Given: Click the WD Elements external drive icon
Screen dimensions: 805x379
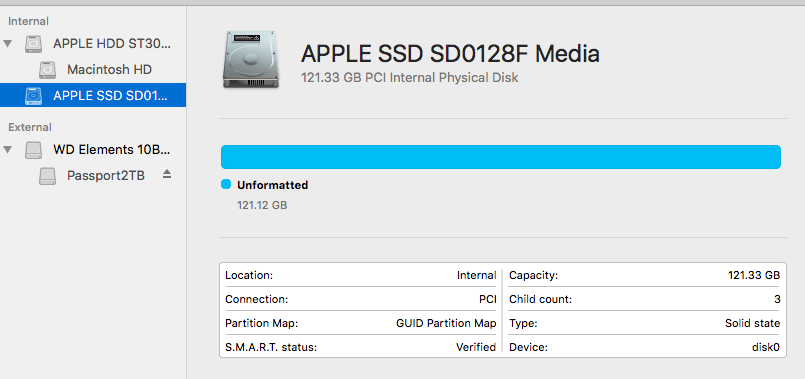Looking at the screenshot, I should click(x=33, y=150).
